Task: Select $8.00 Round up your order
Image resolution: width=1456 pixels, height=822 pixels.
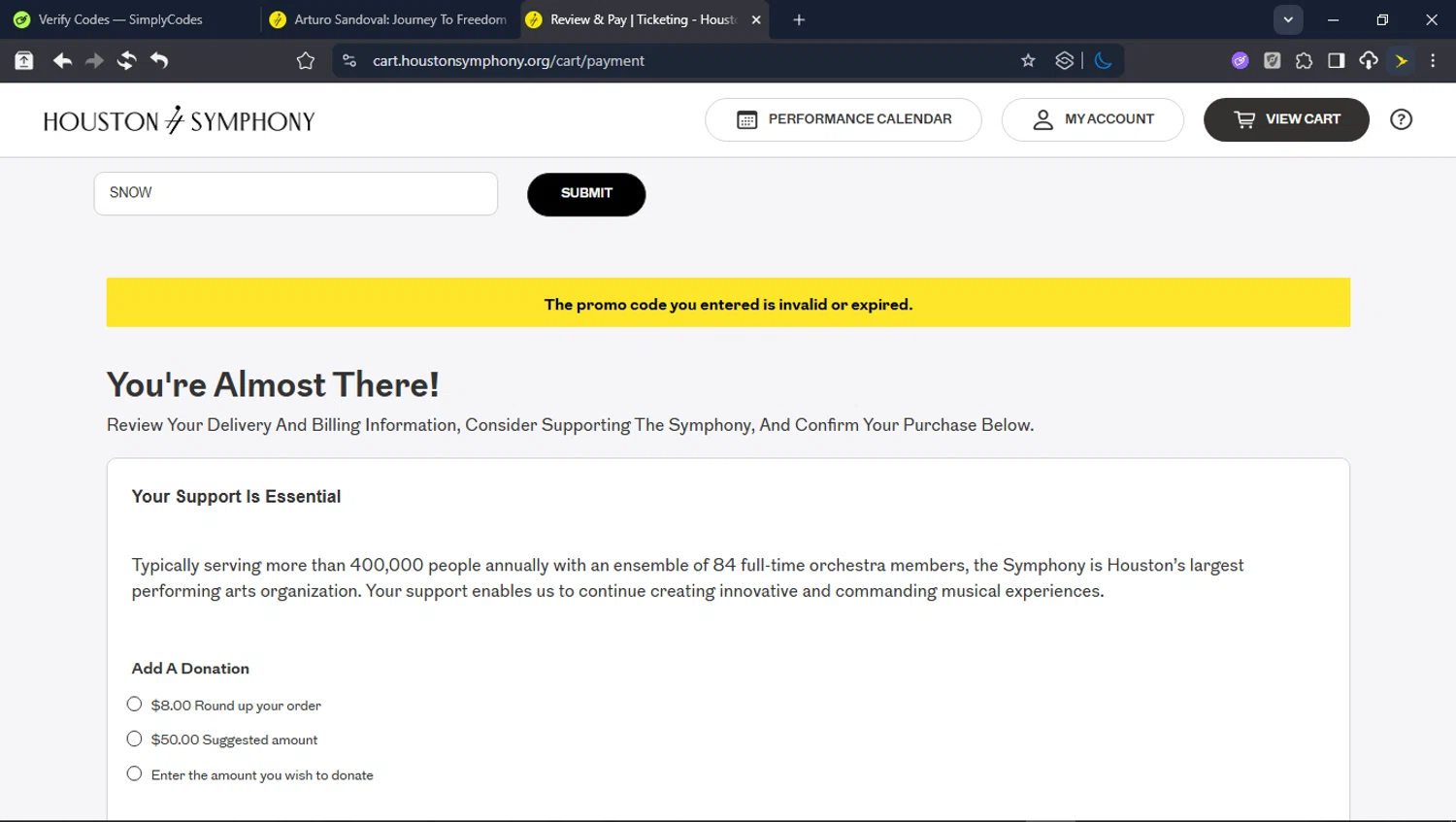Action: (x=135, y=705)
